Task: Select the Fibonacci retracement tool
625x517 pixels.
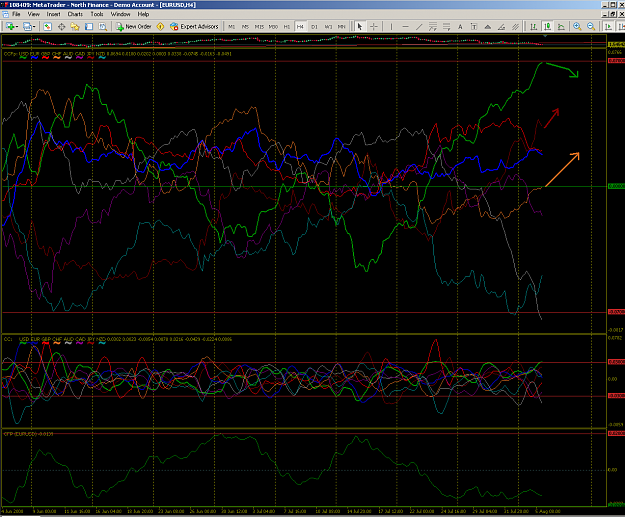Action: 446,26
